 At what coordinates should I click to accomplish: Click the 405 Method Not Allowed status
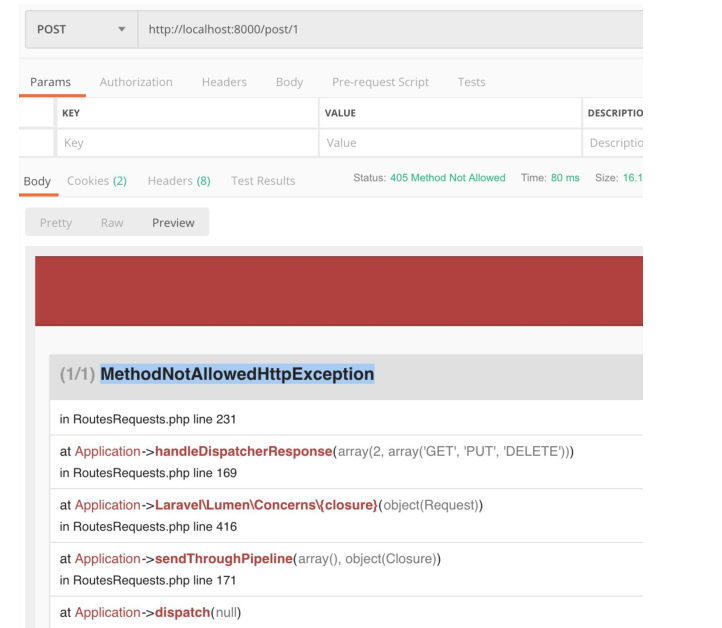coord(448,178)
